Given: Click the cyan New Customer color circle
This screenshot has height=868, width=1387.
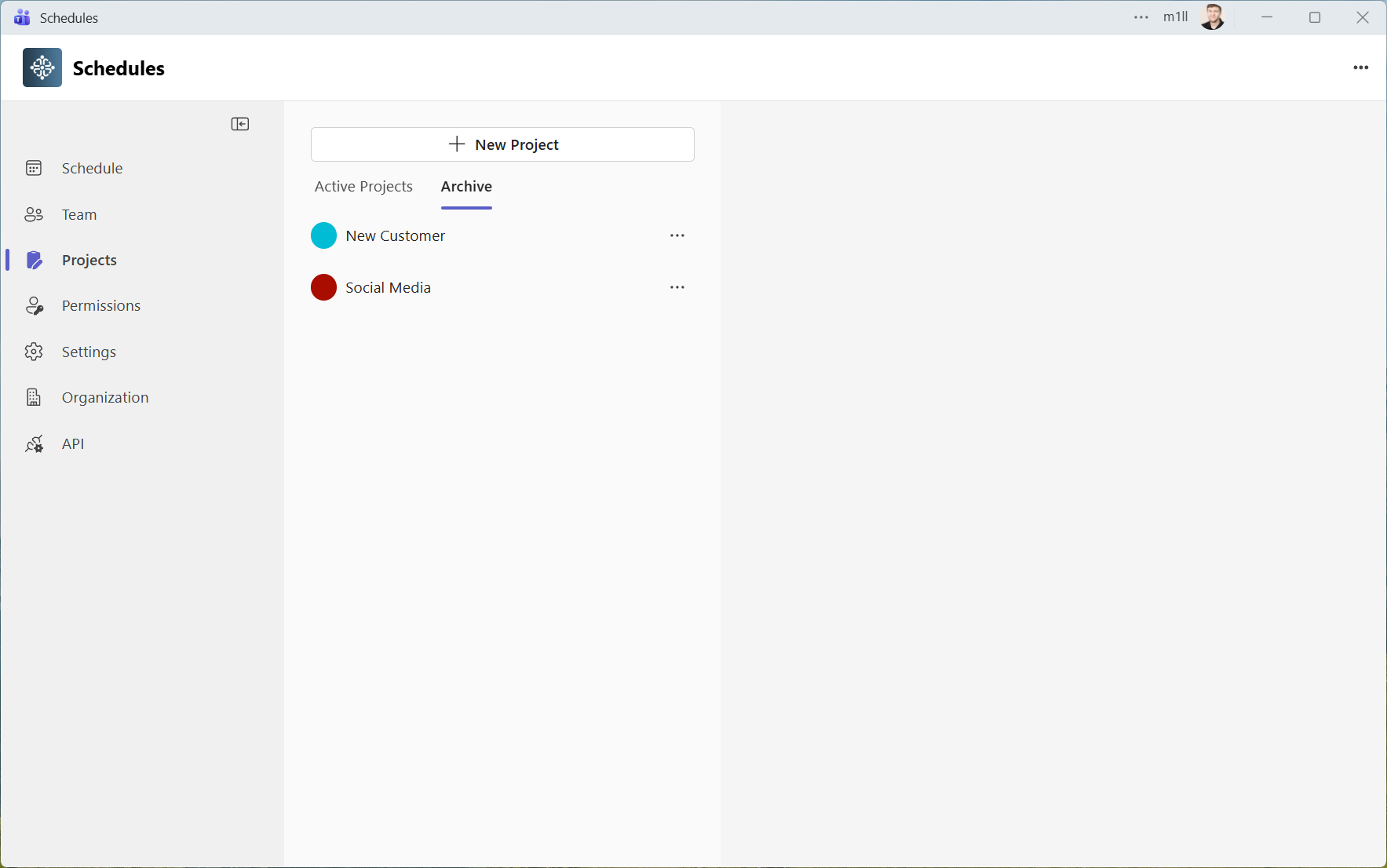Looking at the screenshot, I should click(x=323, y=235).
